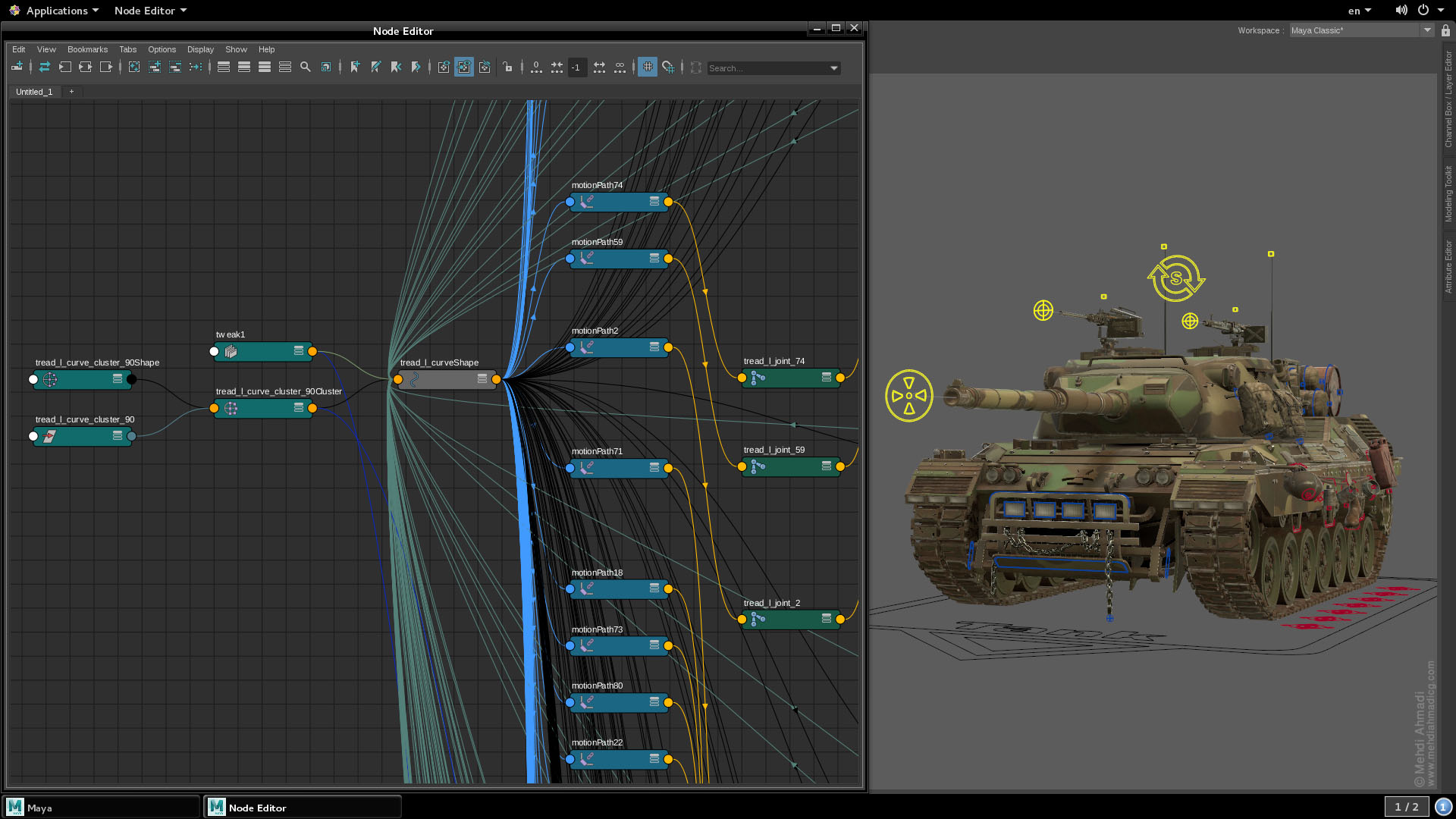Open the Attribute Editor side tab
The height and width of the screenshot is (819, 1456).
click(1448, 266)
